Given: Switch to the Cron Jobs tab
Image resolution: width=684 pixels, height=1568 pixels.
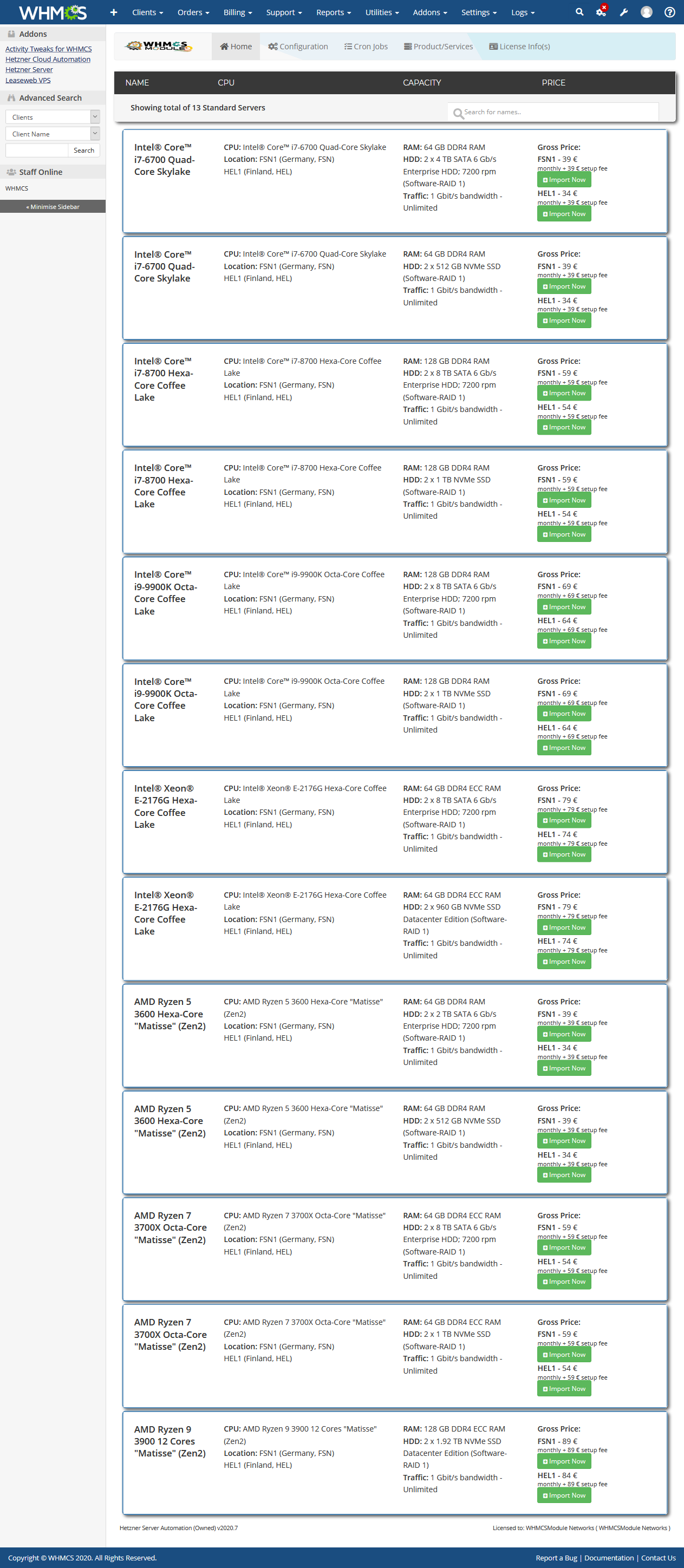Looking at the screenshot, I should point(366,46).
